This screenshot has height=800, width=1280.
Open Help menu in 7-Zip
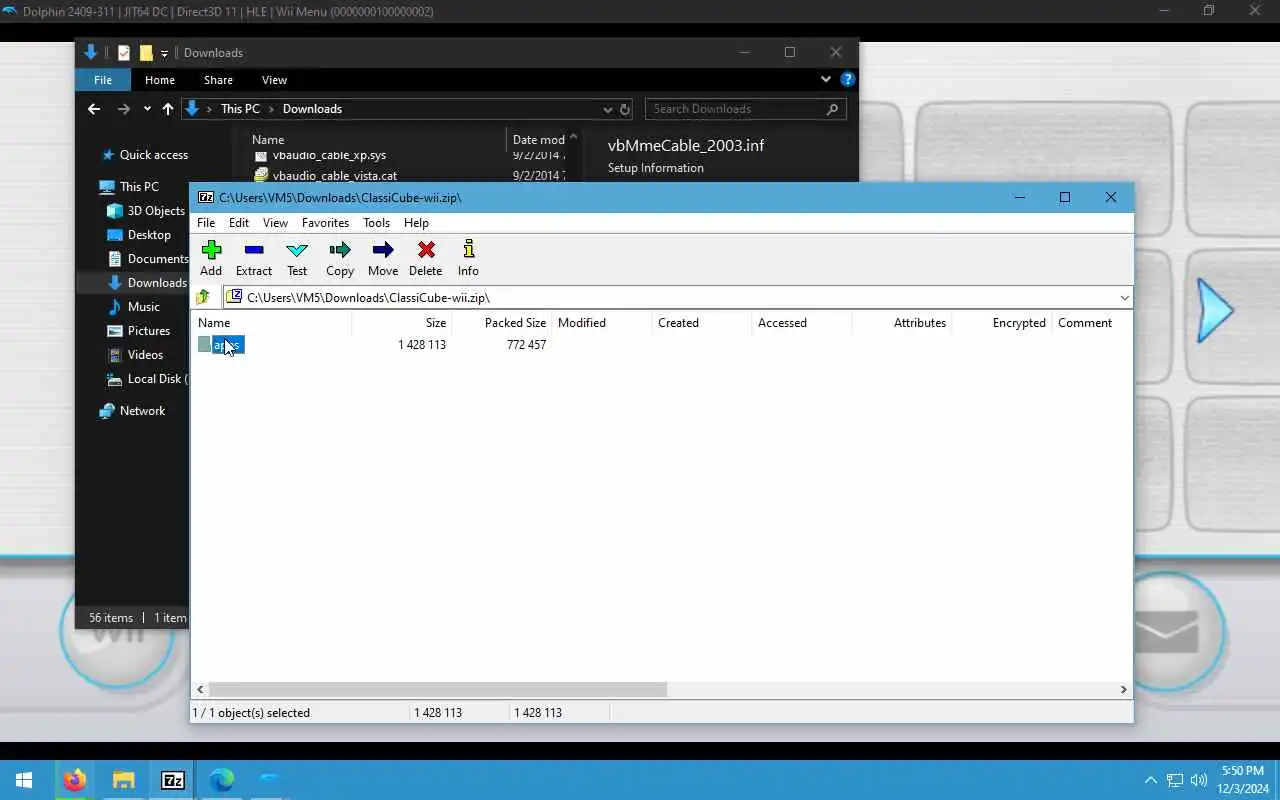coord(416,223)
